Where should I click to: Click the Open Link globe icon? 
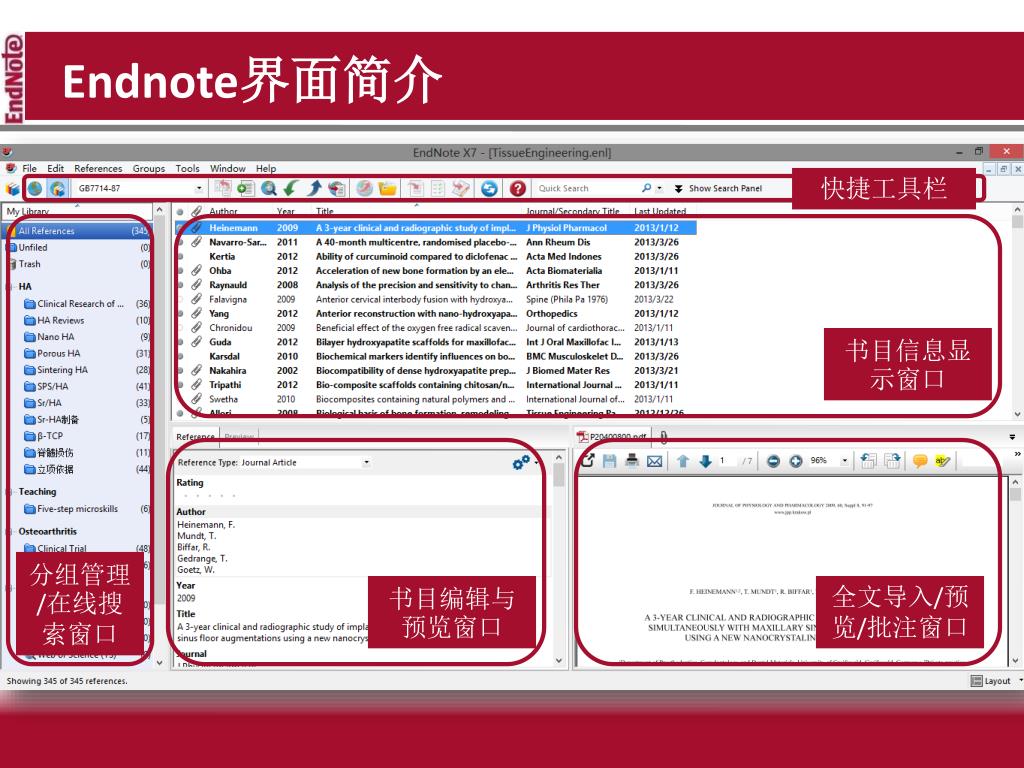(364, 189)
